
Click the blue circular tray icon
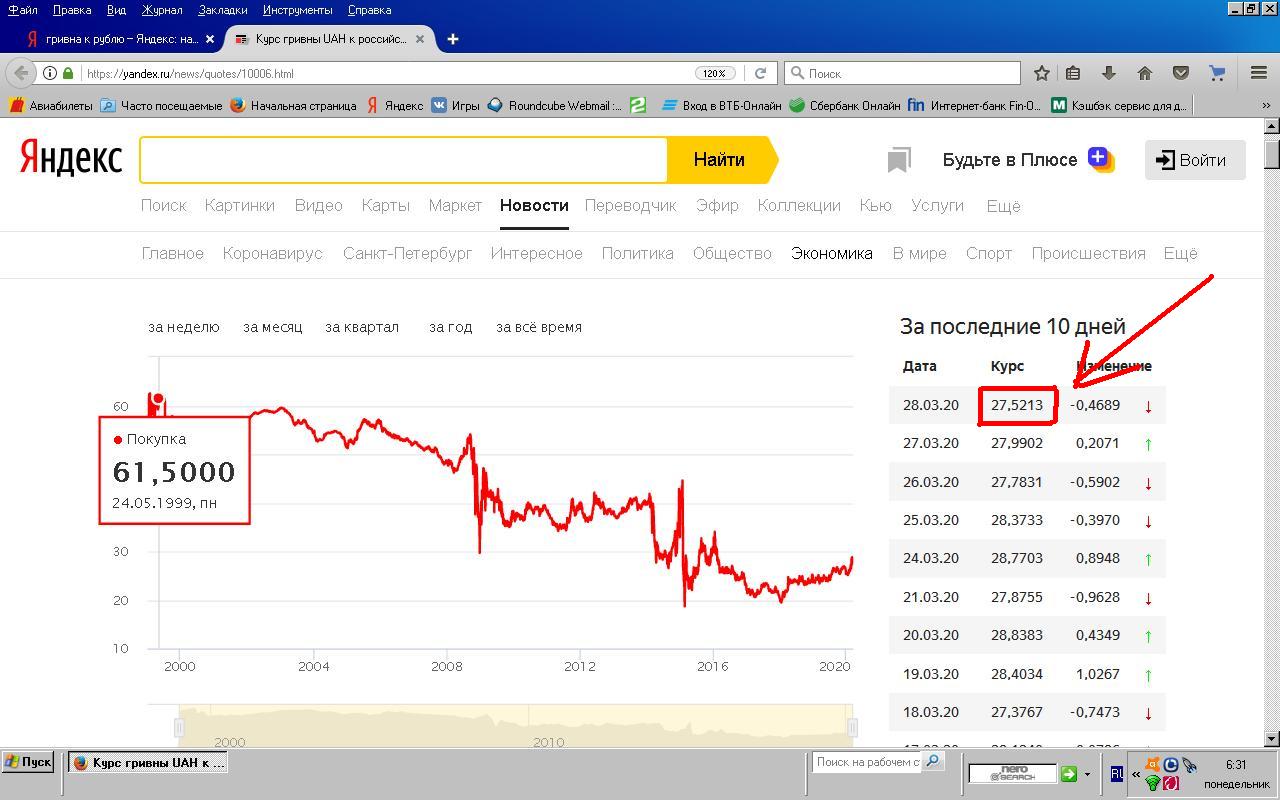click(x=1170, y=765)
